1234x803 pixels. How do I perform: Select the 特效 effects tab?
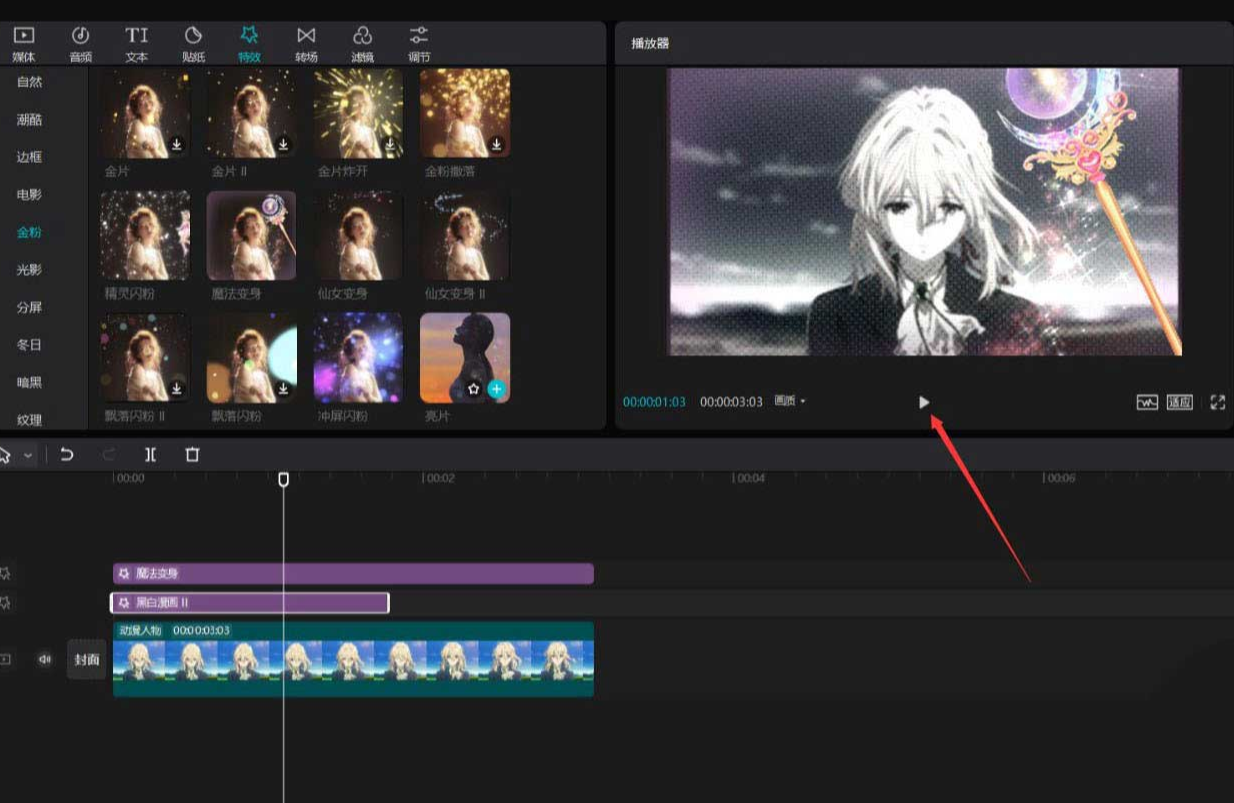click(x=249, y=44)
